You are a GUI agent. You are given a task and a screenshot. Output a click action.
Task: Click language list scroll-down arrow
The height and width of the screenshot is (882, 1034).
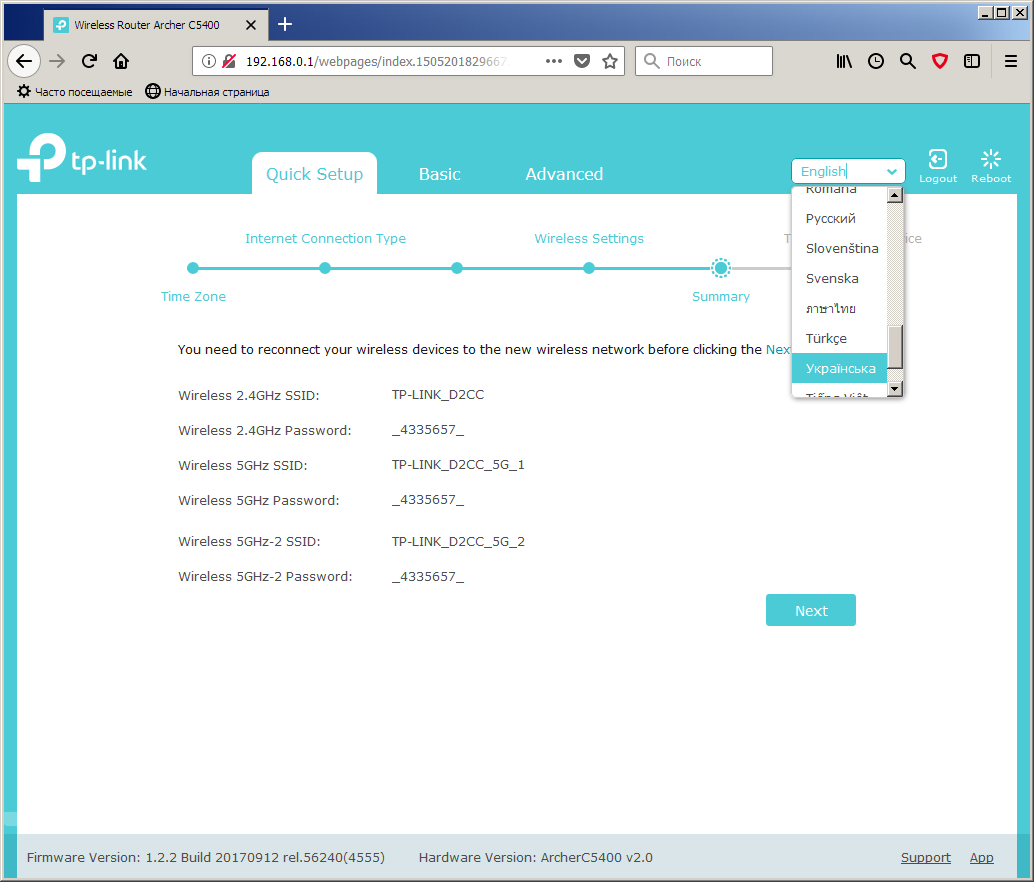coord(894,389)
